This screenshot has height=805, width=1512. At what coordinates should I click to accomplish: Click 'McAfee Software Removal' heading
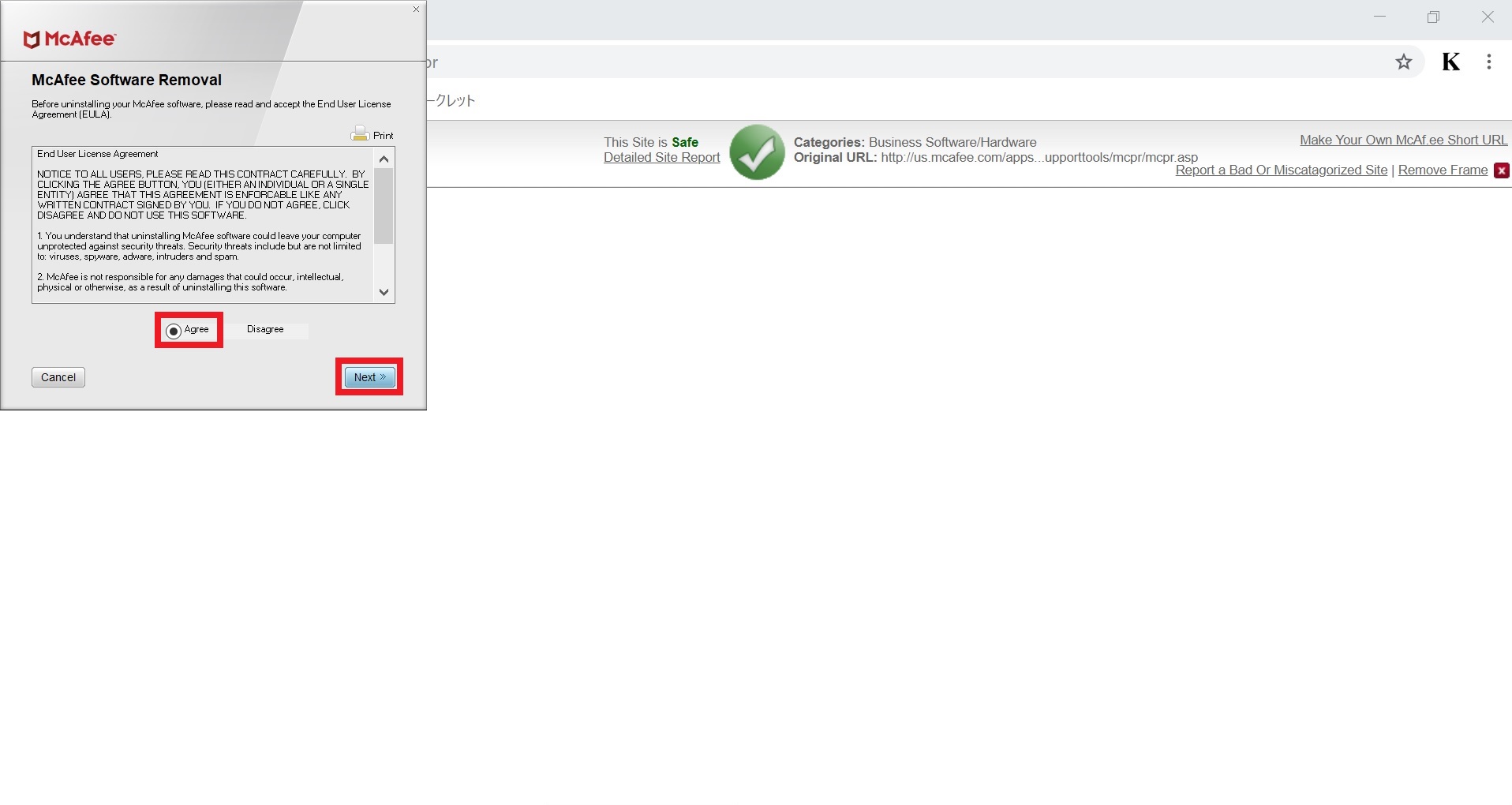[x=126, y=80]
